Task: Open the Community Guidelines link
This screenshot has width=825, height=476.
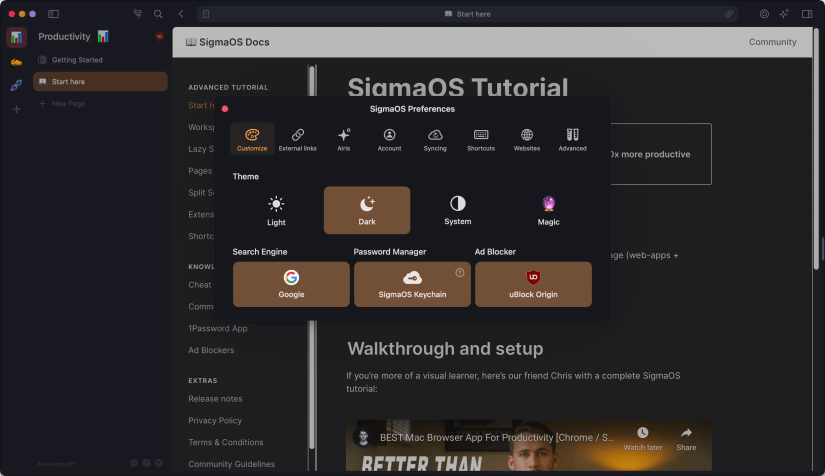Action: [232, 464]
